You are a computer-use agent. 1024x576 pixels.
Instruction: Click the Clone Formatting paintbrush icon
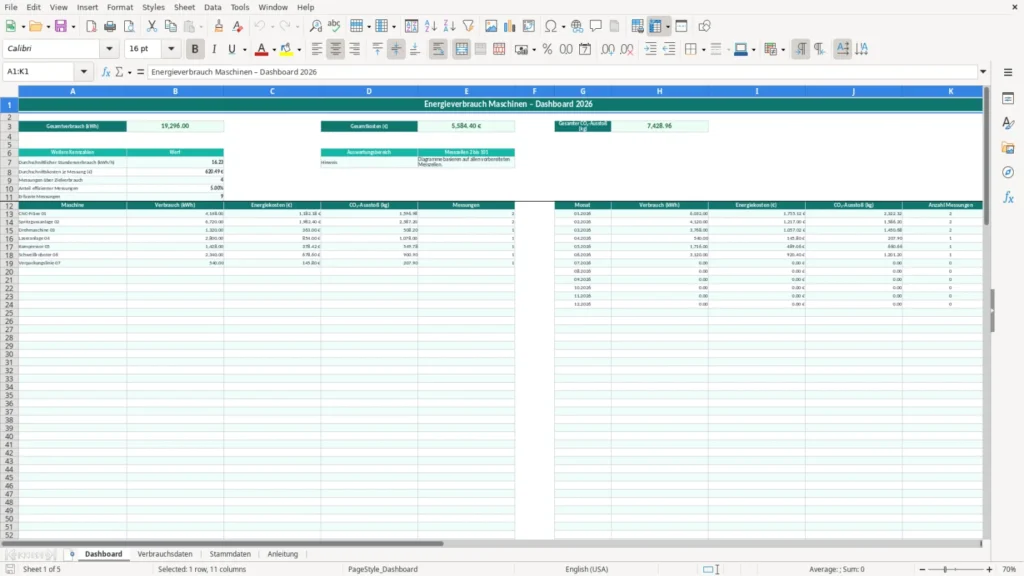click(x=219, y=26)
